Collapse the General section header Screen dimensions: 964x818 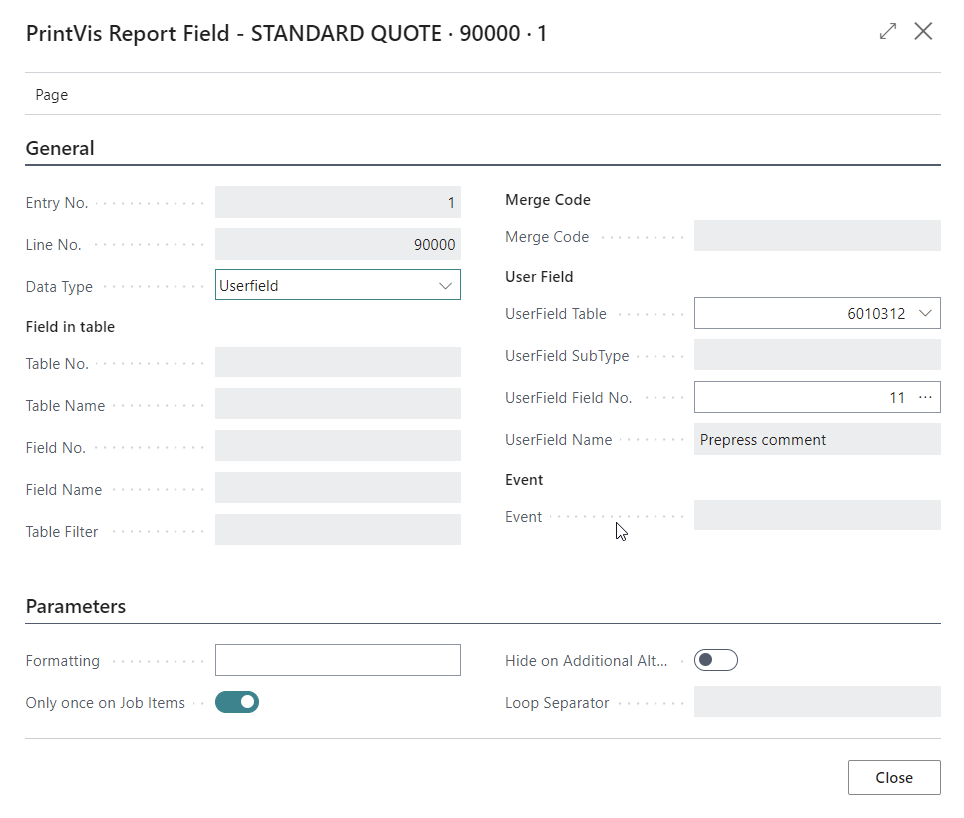click(60, 148)
